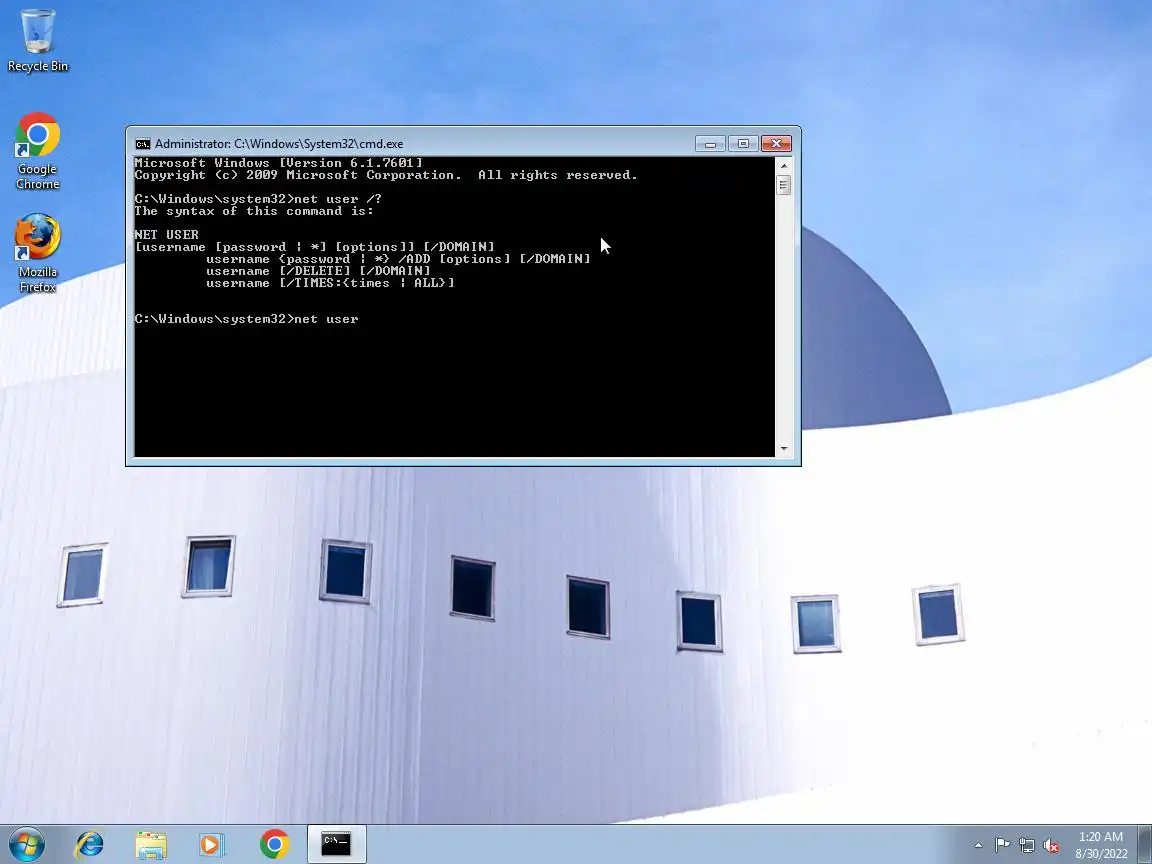Open the Action Center flag icon
The width and height of the screenshot is (1152, 864).
[x=1002, y=846]
